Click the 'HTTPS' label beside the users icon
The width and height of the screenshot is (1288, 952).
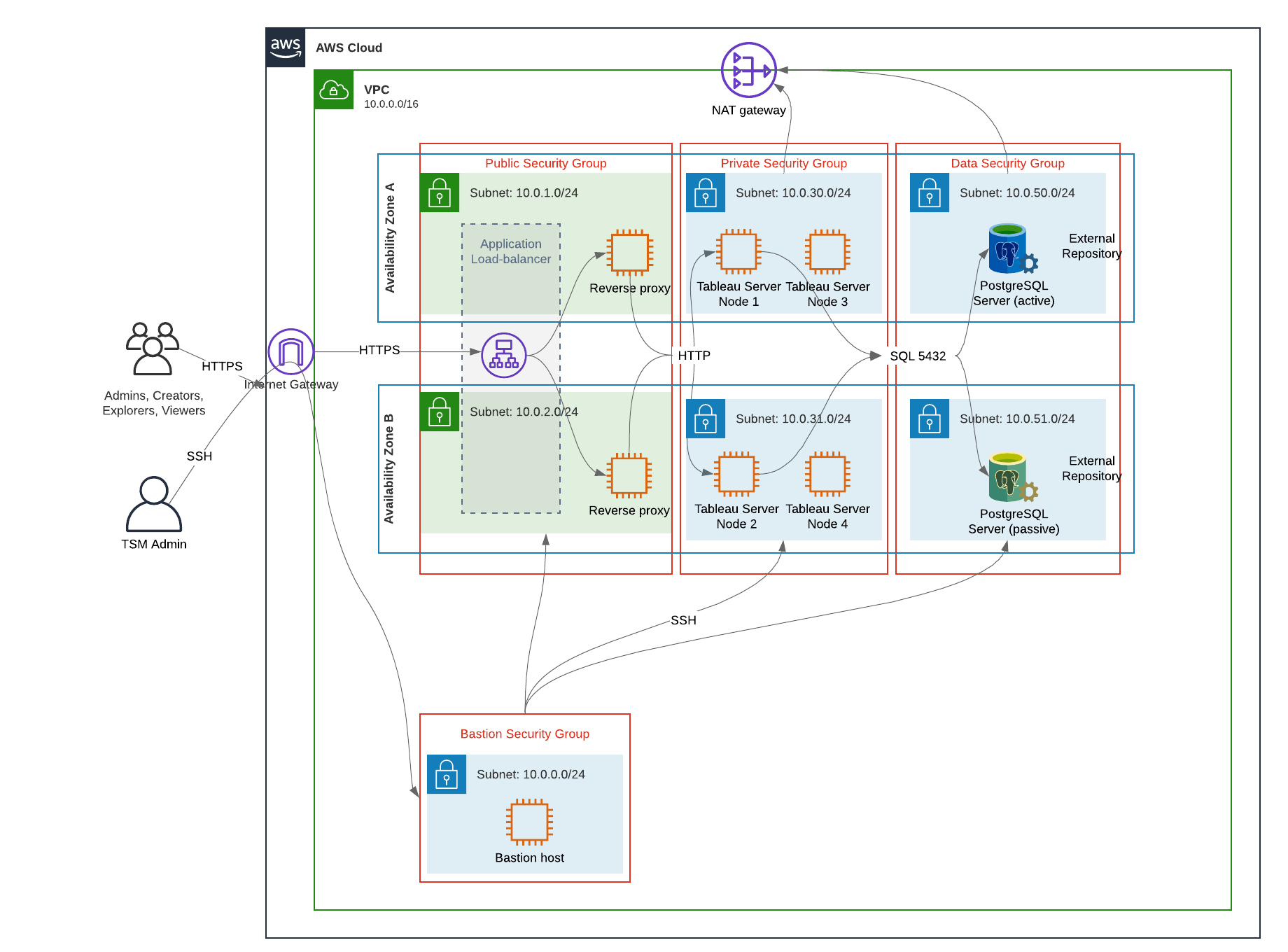coord(222,366)
